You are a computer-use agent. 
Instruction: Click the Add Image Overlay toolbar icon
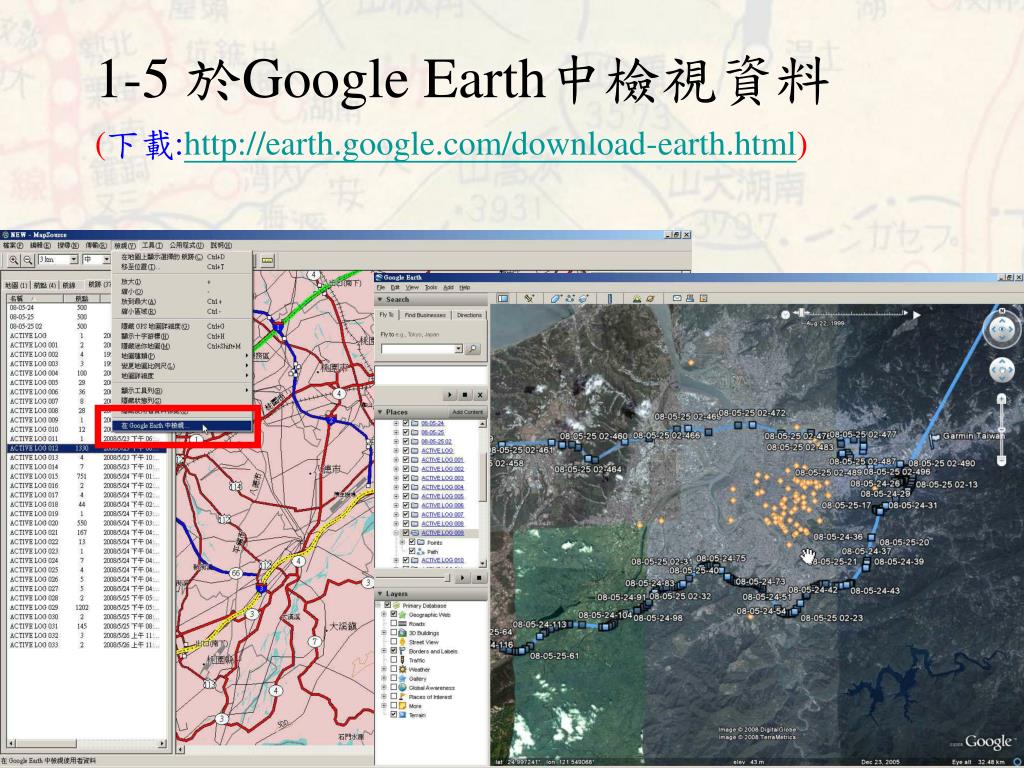[583, 298]
